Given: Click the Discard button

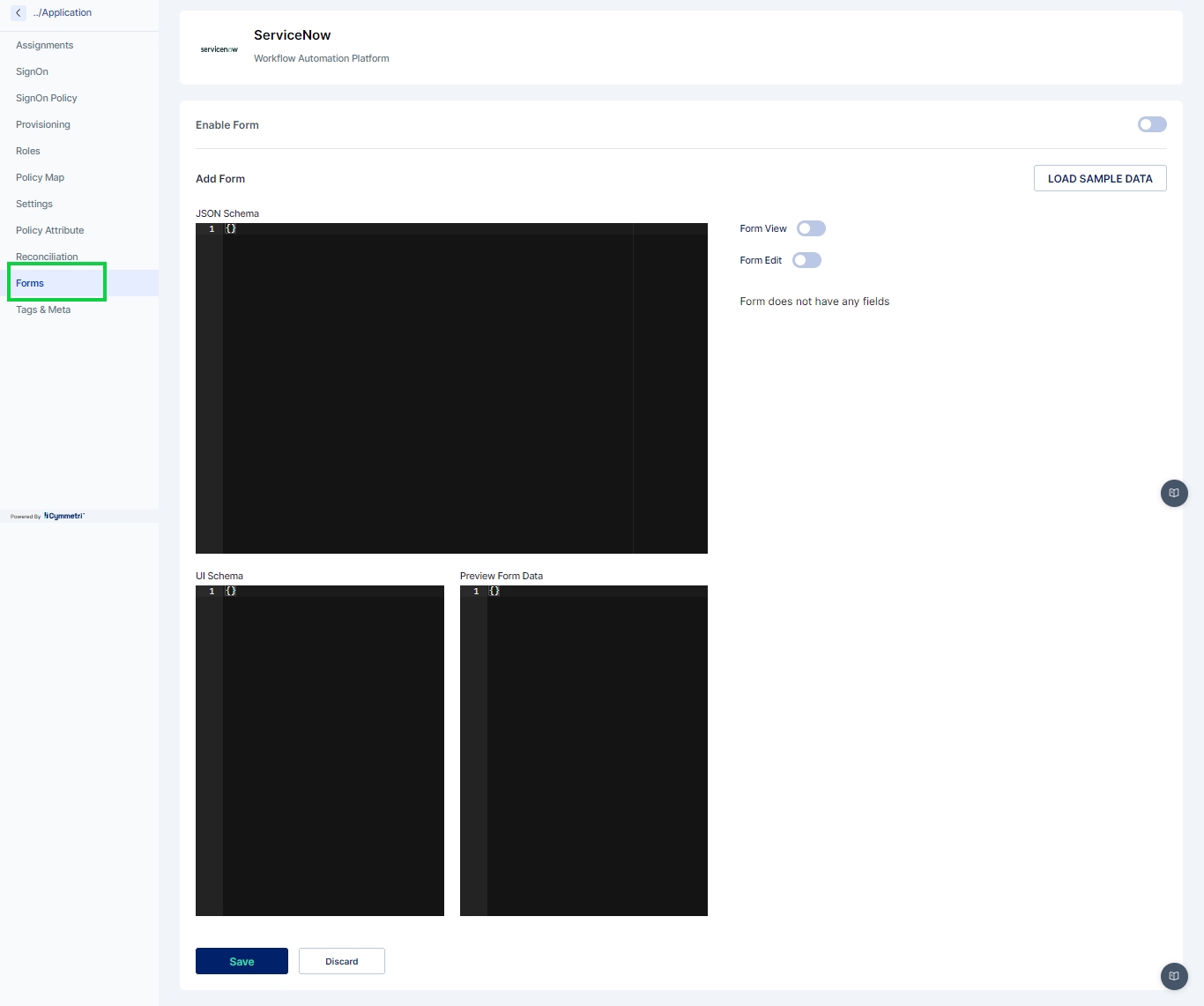Looking at the screenshot, I should tap(342, 961).
